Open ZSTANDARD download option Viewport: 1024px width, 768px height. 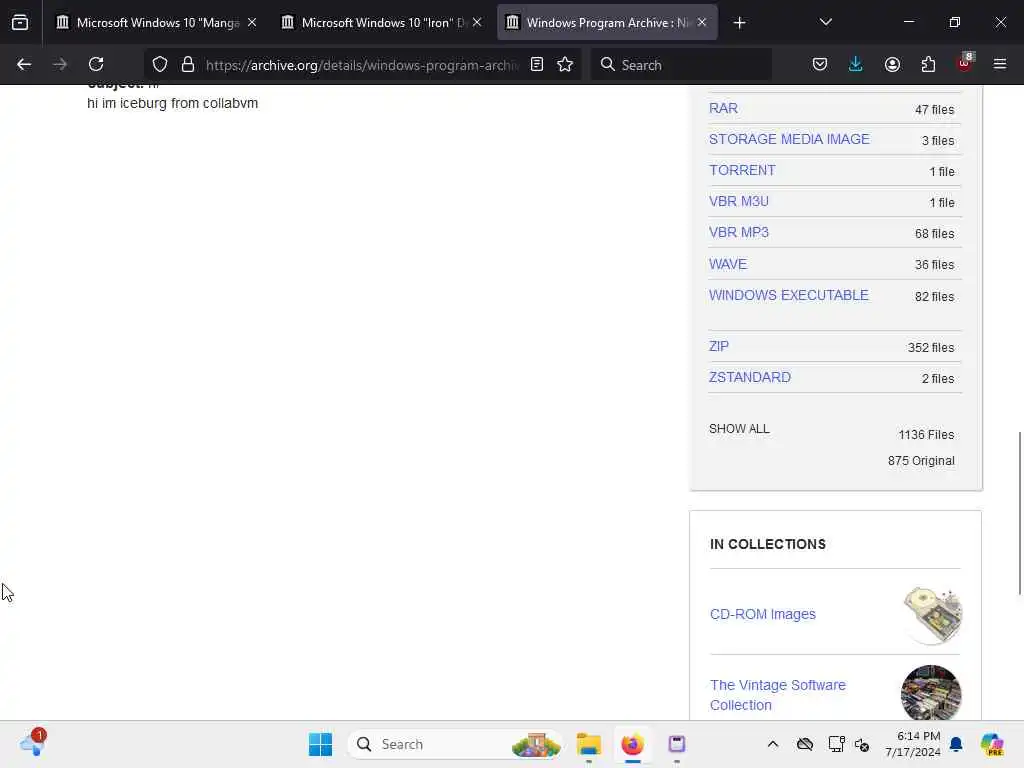tap(750, 377)
